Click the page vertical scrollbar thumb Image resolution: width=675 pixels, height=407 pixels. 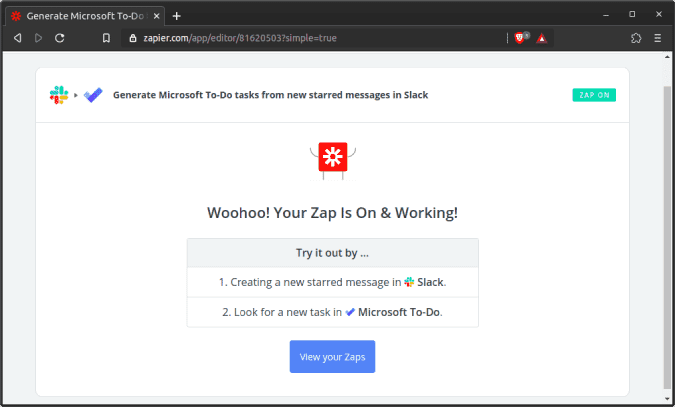[667, 237]
